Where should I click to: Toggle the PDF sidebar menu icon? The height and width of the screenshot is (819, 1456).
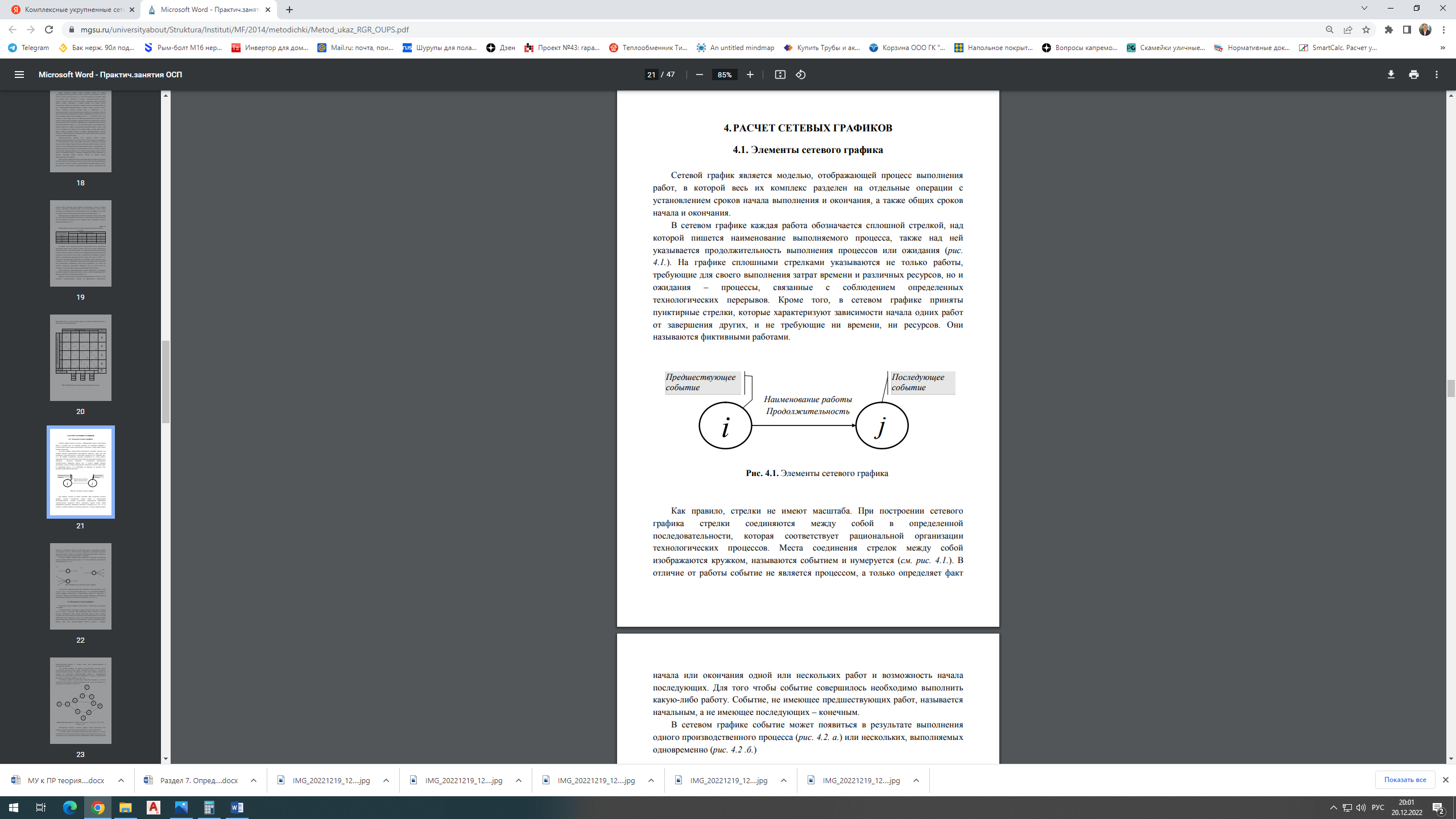(19, 75)
